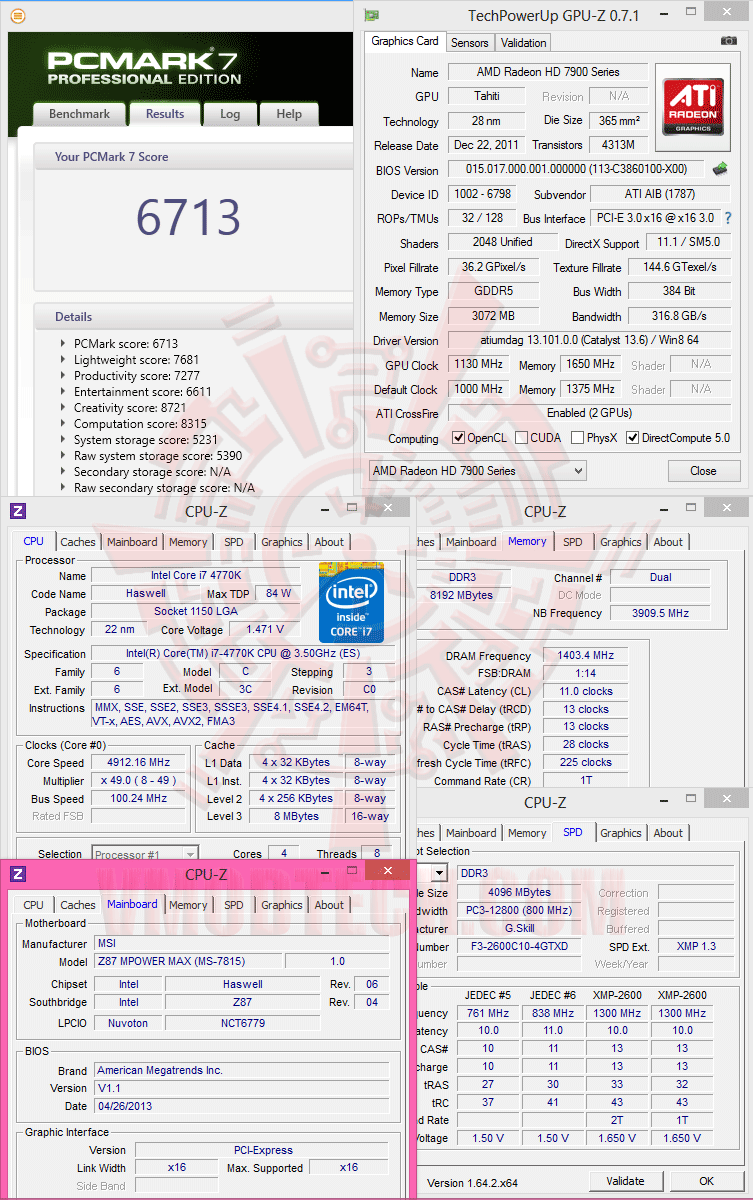Click the green BIOS save chip icon
Viewport: 753px width, 1200px height.
tap(720, 169)
